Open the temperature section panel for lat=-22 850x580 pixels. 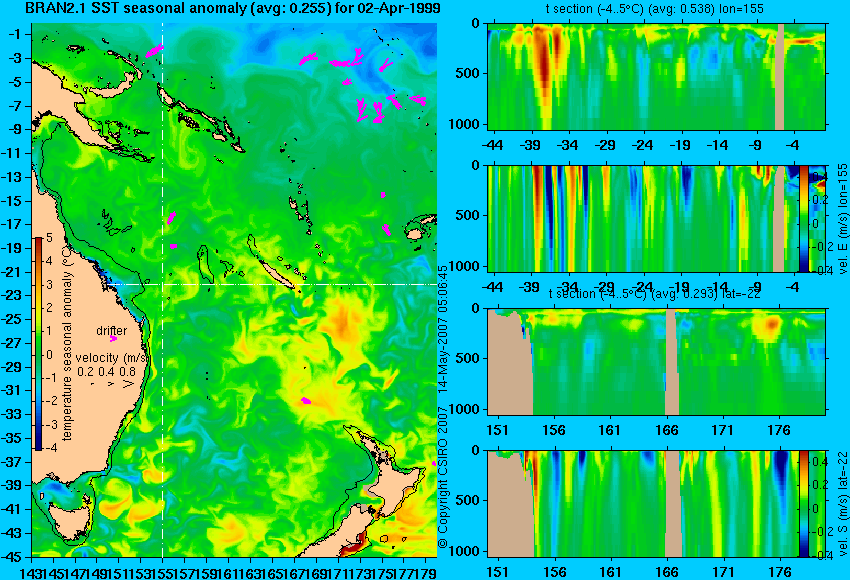pyautogui.click(x=656, y=362)
